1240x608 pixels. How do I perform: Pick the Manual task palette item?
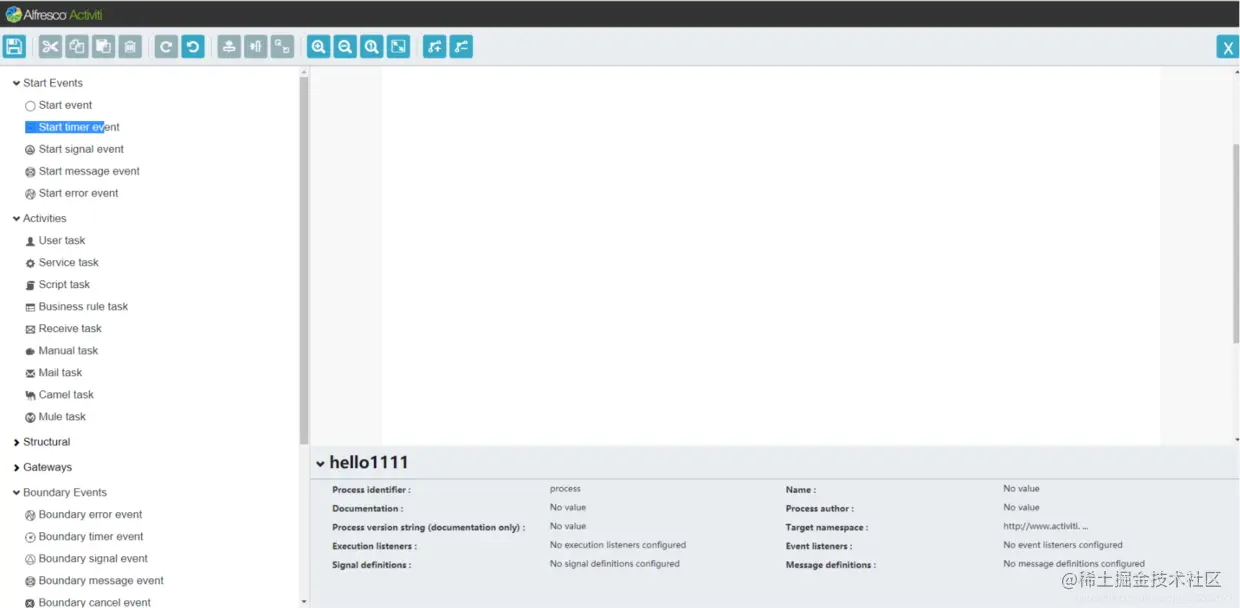[61, 350]
